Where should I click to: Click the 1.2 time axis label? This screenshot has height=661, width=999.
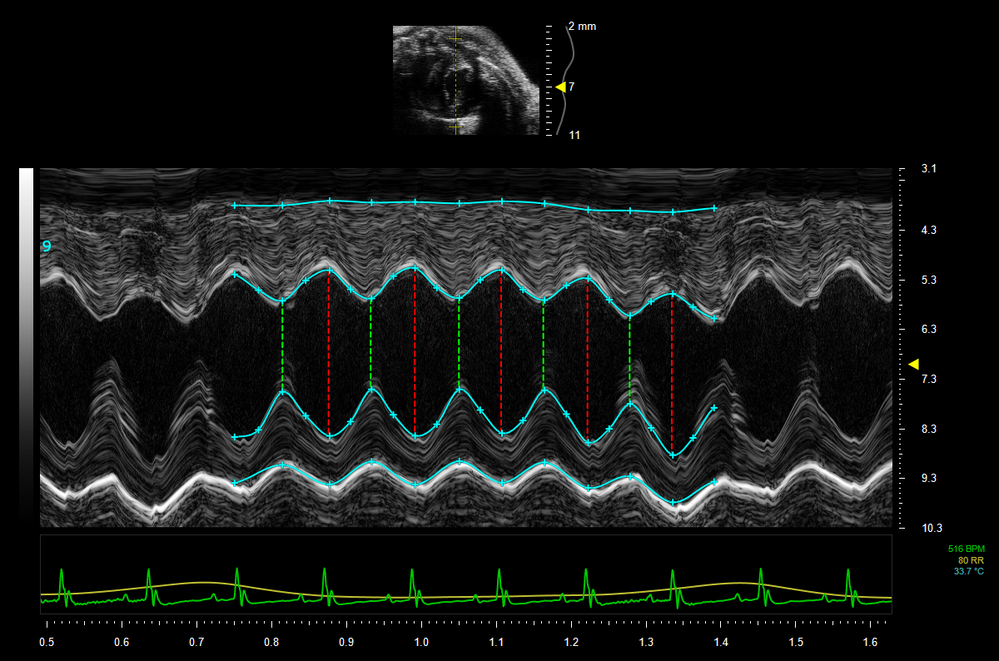pos(571,642)
